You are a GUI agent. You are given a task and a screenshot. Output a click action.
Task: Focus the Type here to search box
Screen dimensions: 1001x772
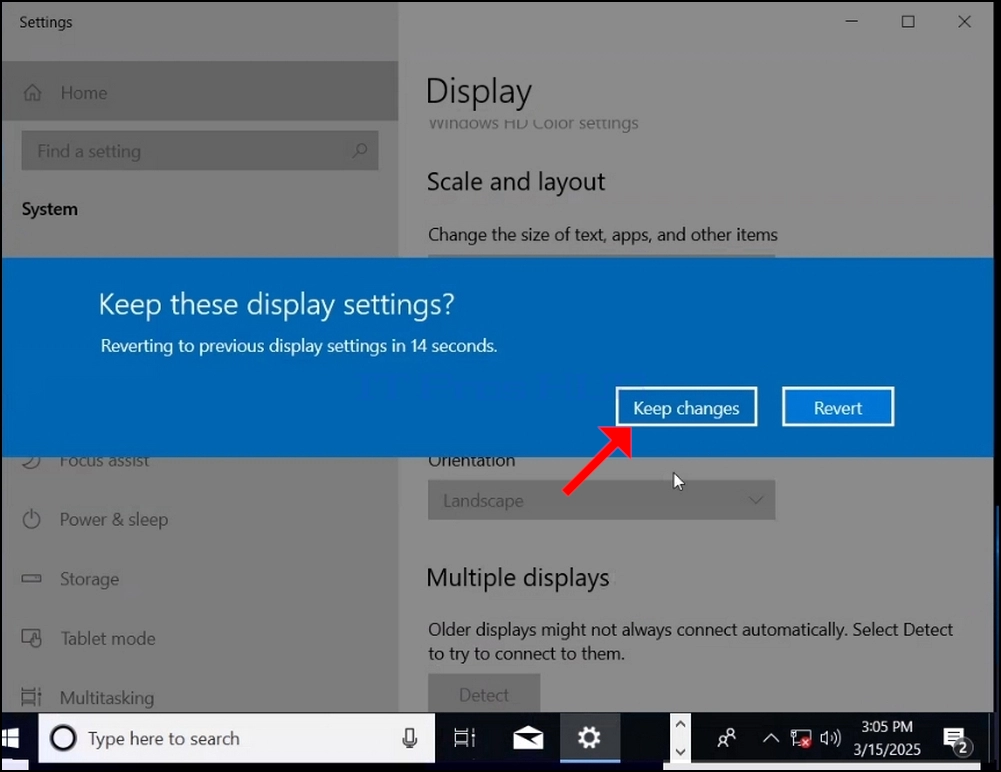tap(237, 738)
